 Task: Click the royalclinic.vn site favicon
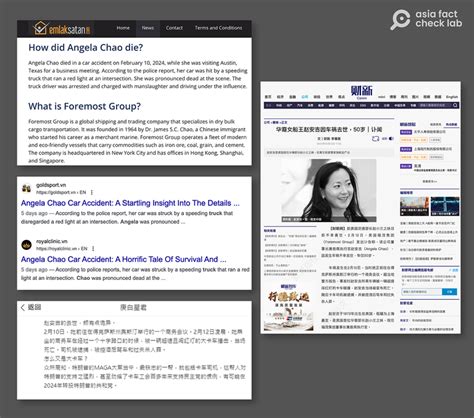point(26,245)
